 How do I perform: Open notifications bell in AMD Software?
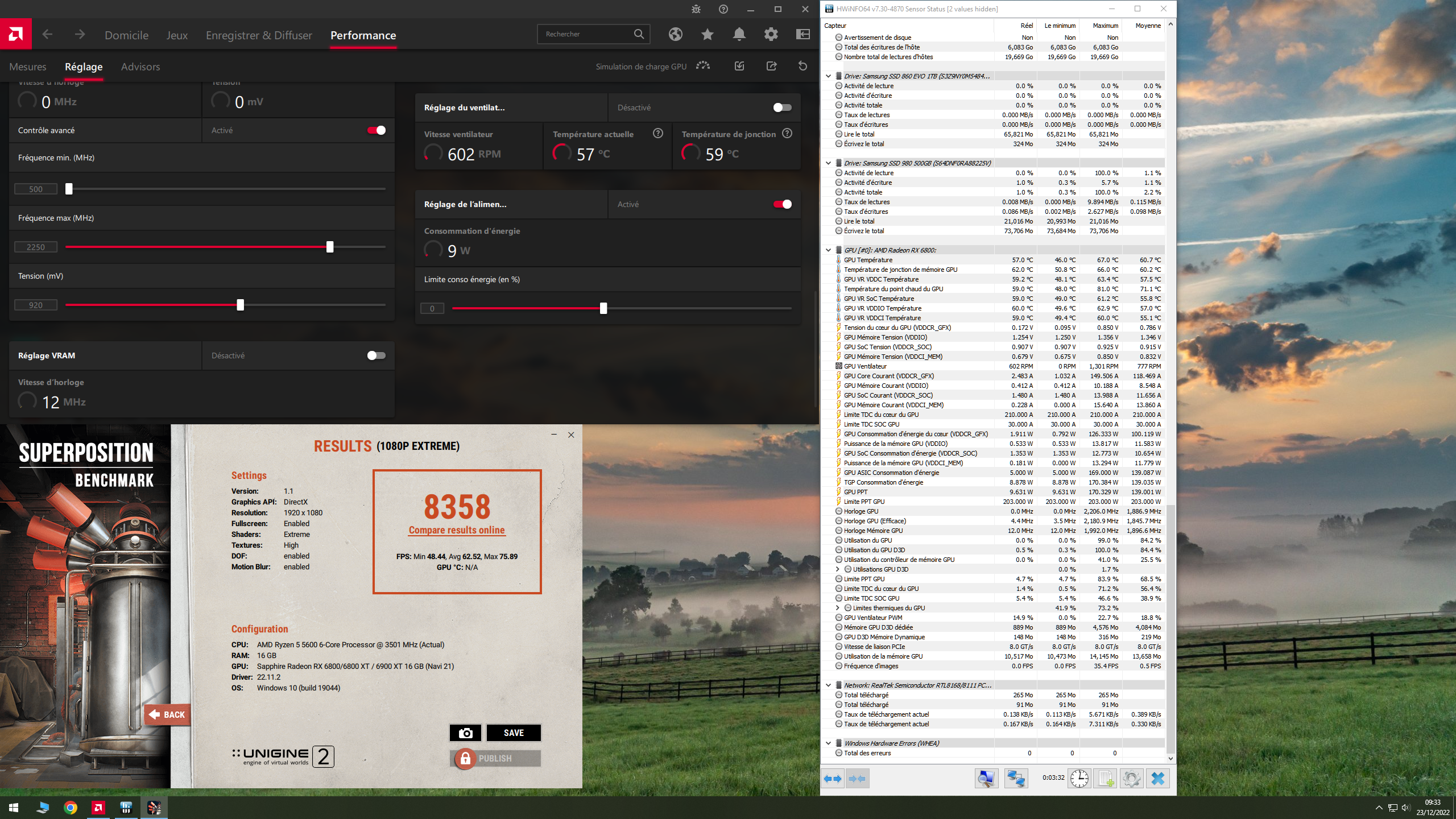[739, 35]
